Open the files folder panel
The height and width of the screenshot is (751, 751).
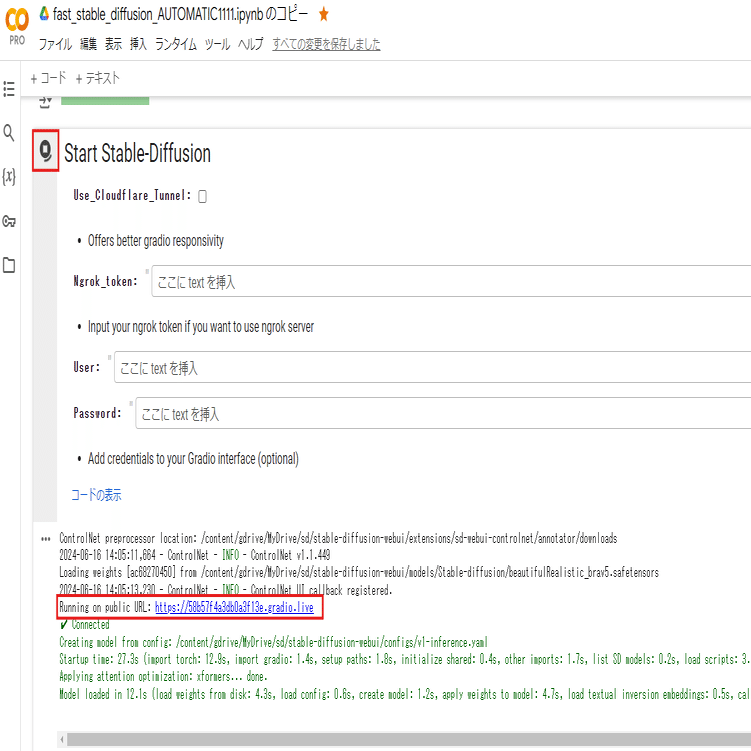(9, 265)
